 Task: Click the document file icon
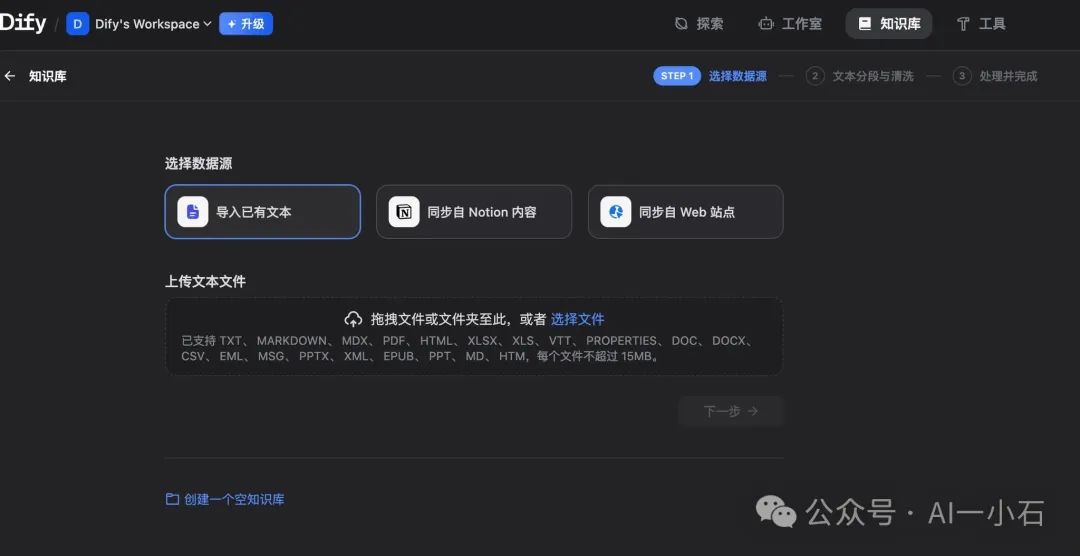(x=193, y=212)
